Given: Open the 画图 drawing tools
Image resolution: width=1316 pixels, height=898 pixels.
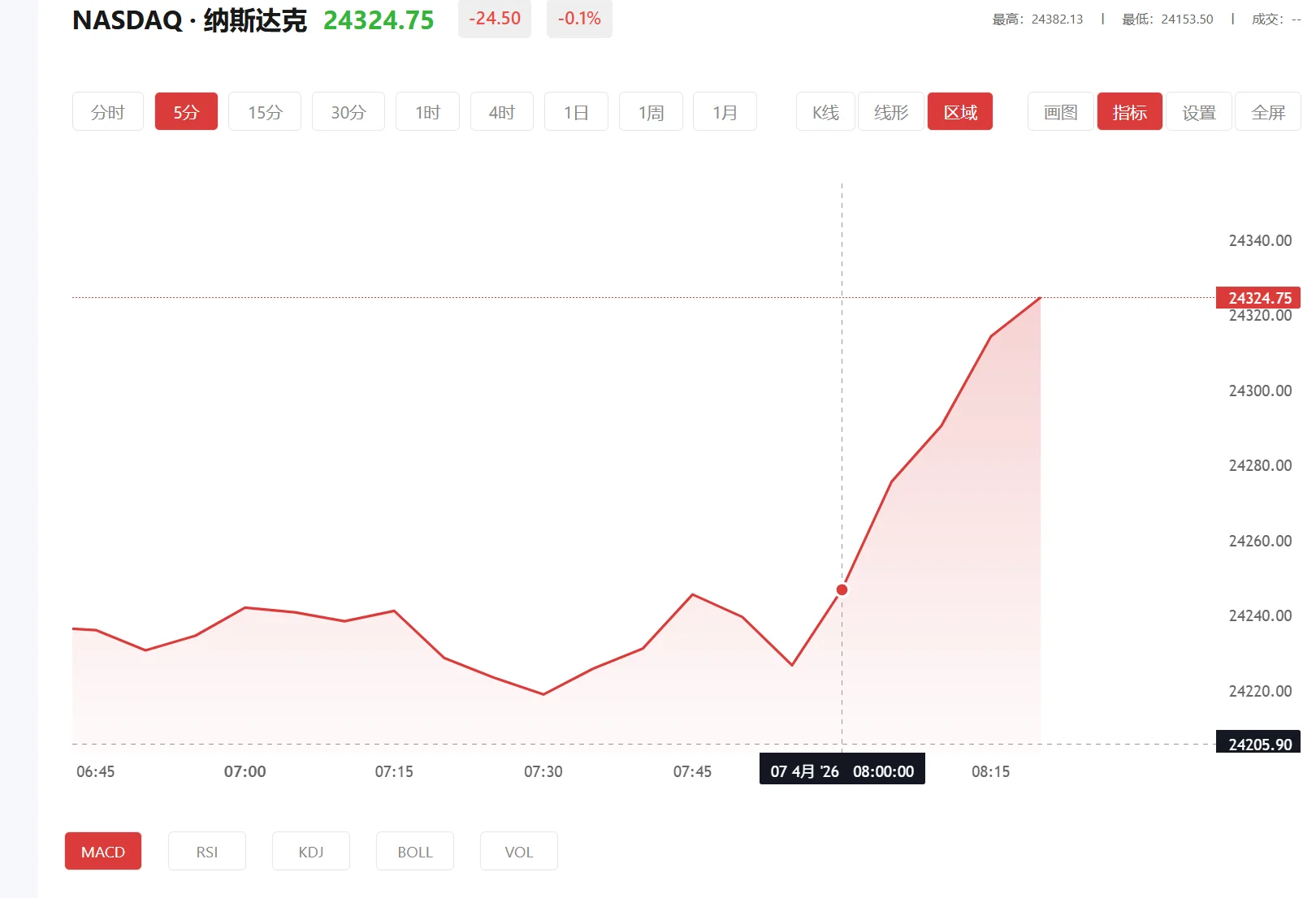Looking at the screenshot, I should [1059, 111].
